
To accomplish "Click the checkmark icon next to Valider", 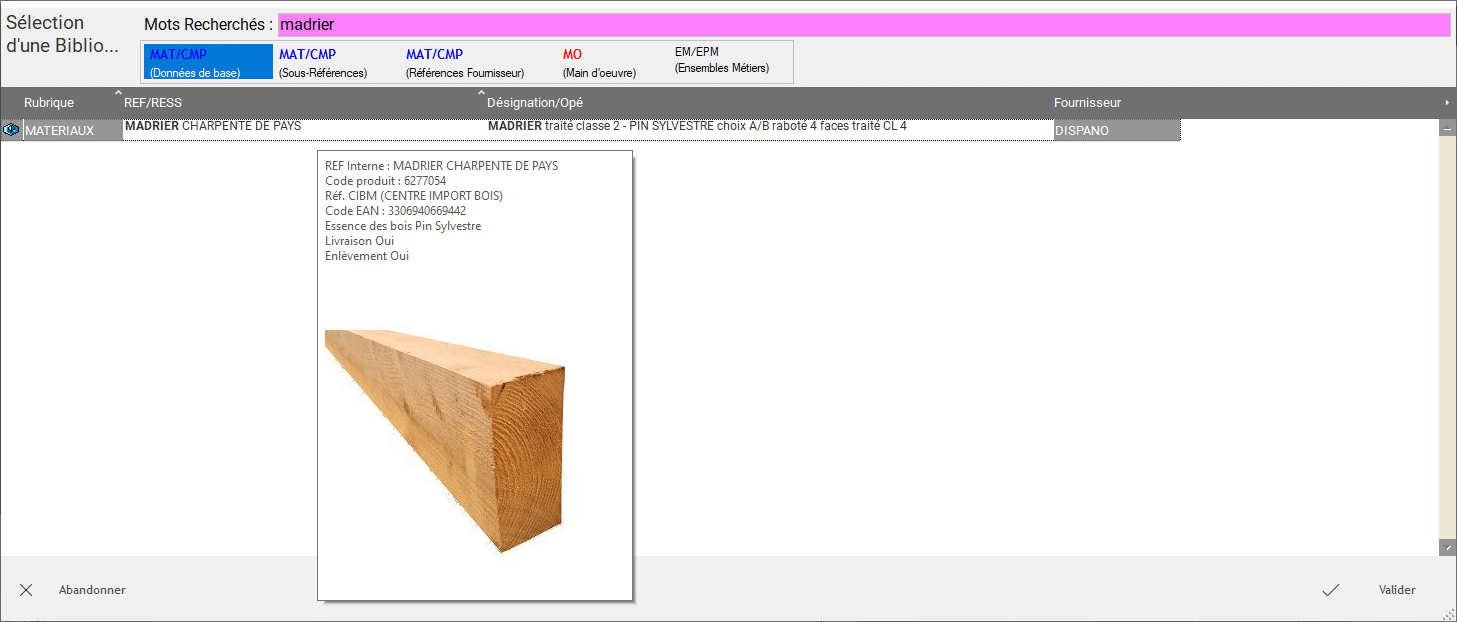I will (1330, 590).
